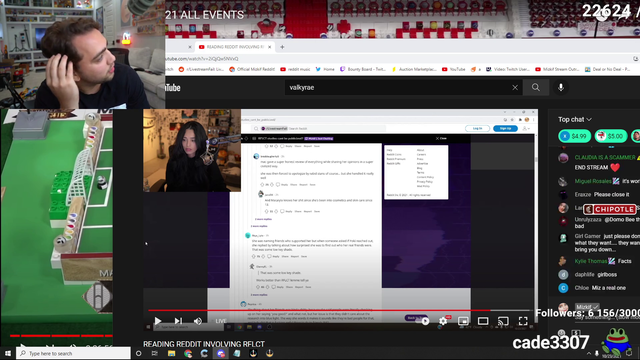Open Cortana circle on taskbar

(138, 353)
